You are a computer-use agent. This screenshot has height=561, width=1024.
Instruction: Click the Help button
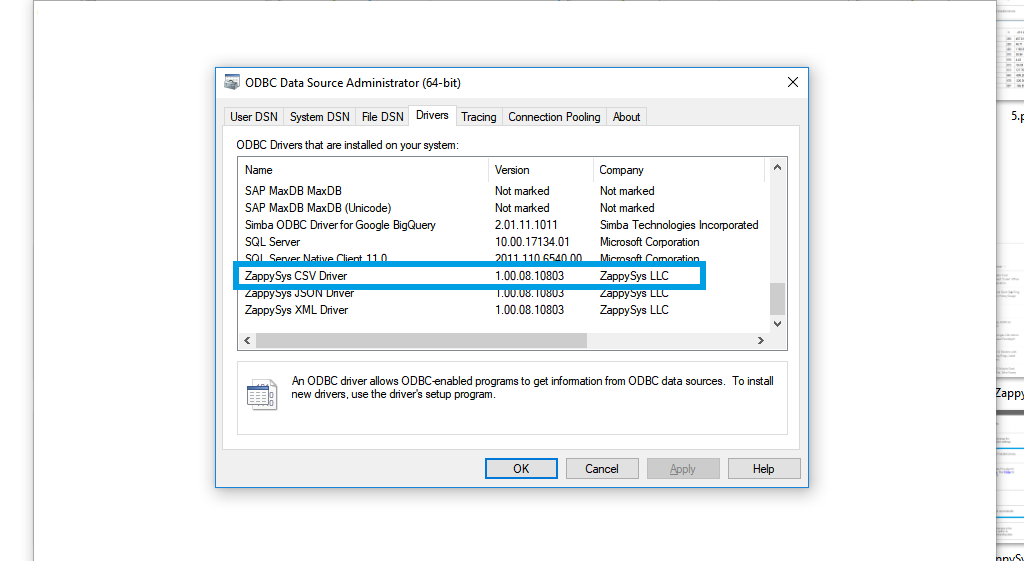click(x=763, y=469)
